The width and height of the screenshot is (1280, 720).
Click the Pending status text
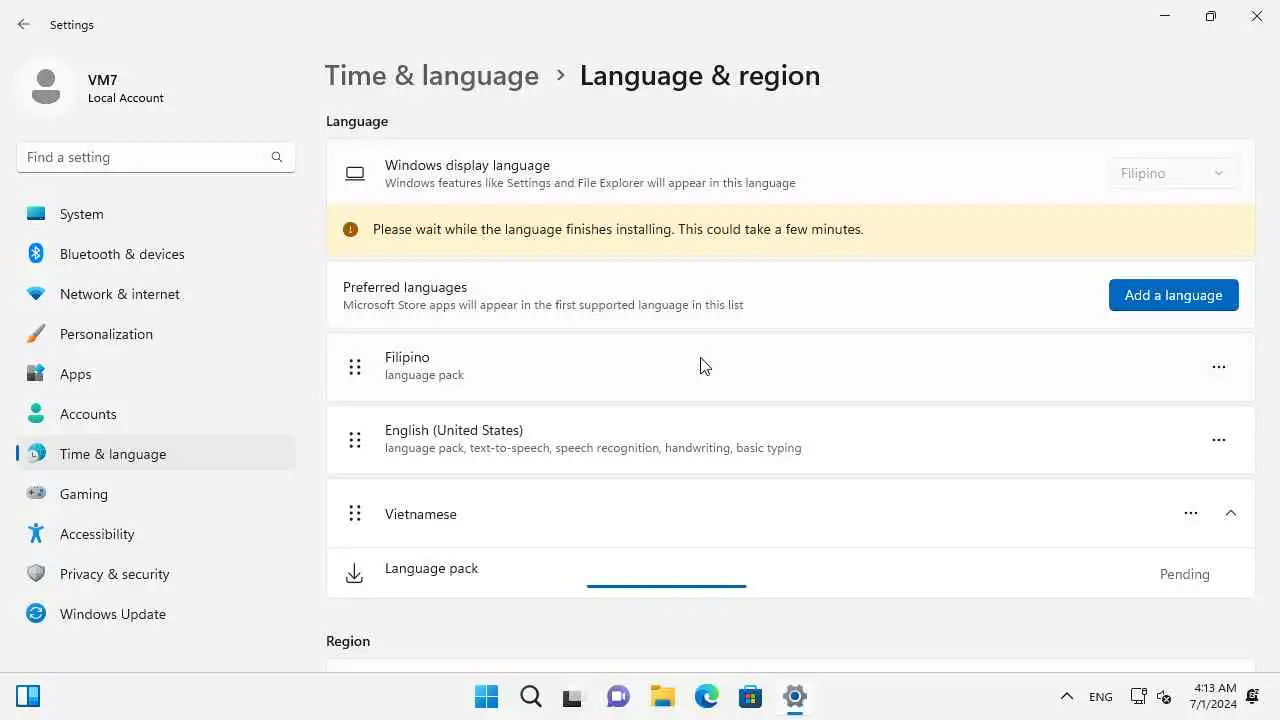[1185, 574]
